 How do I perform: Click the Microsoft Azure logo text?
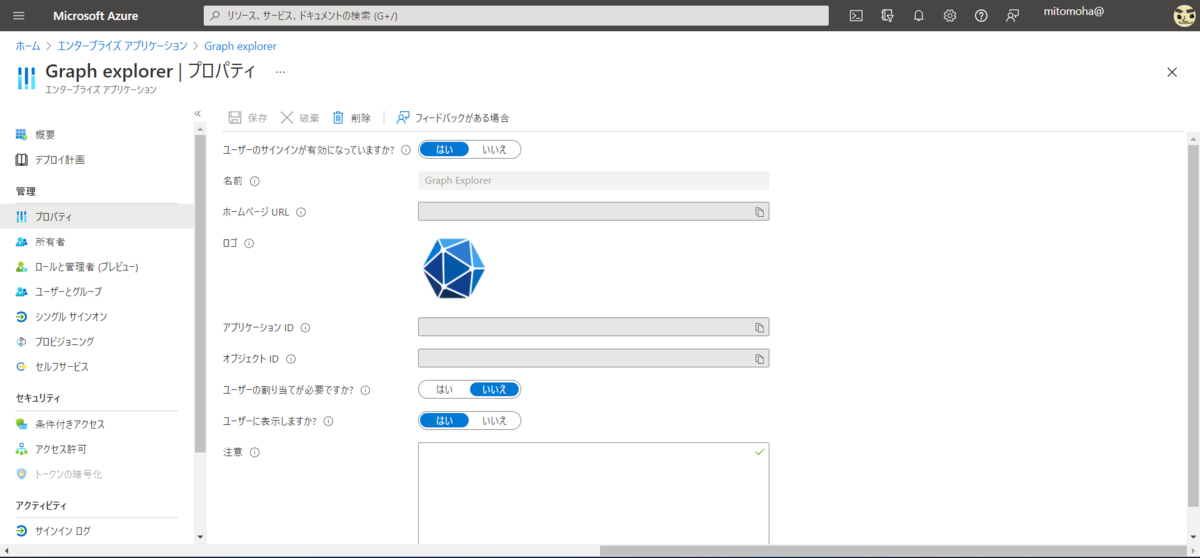point(96,16)
